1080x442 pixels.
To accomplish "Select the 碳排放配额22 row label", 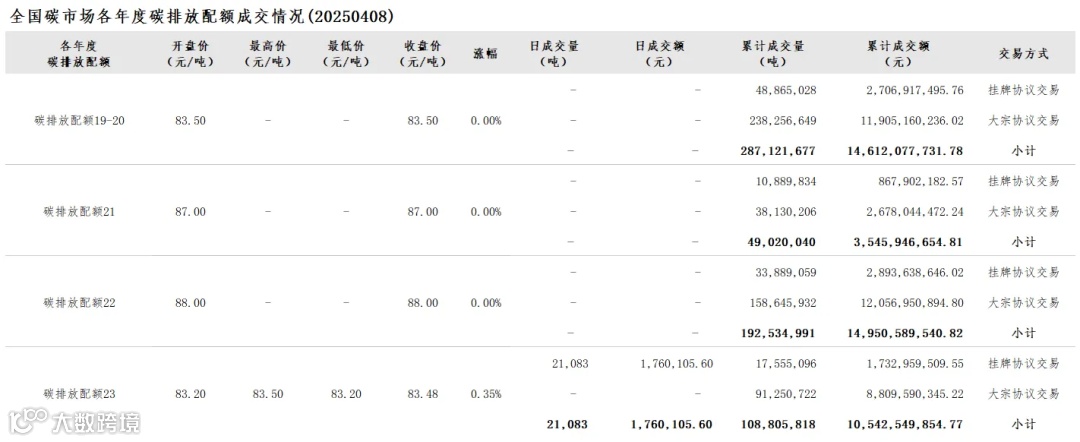I will [x=80, y=302].
